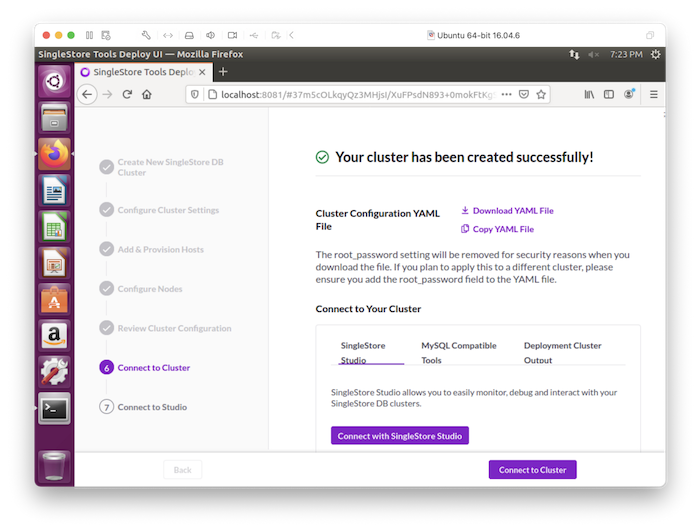Open system gear menu in panel

coord(655,54)
